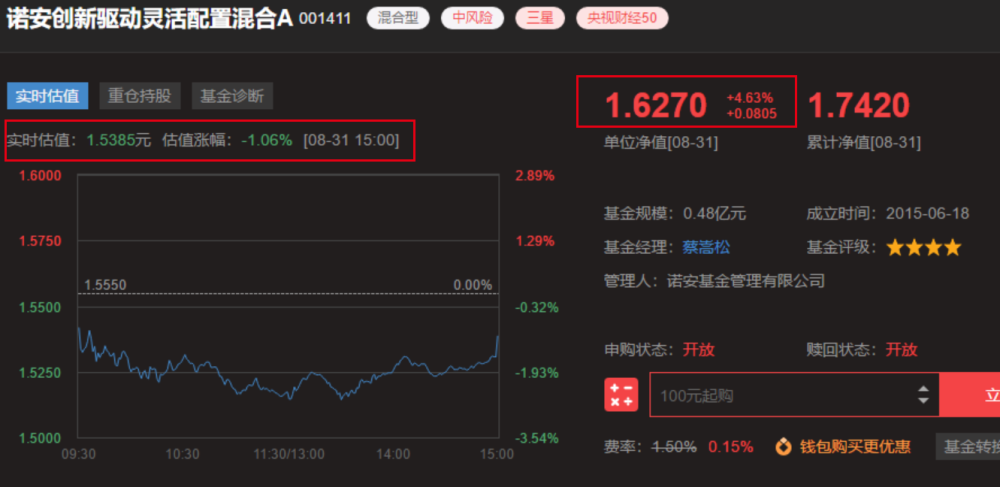Click the wallet purchase discount icon

(x=784, y=447)
